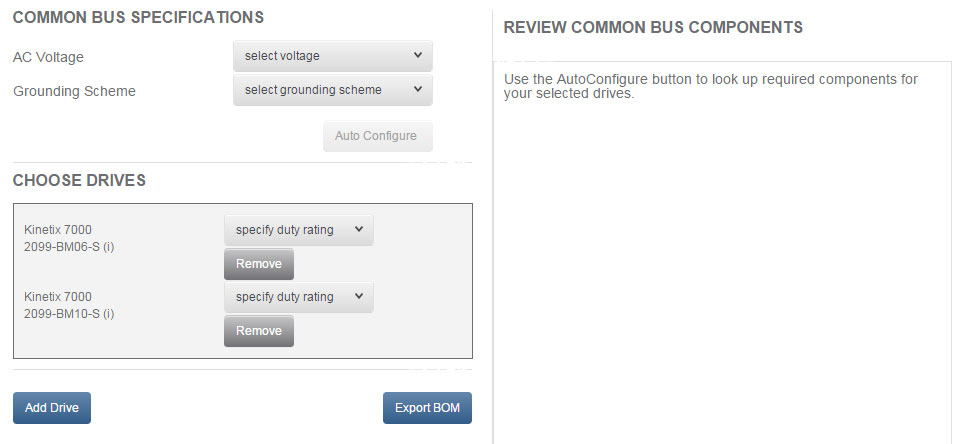Specify duty rating for 2099-BM06-S drive
Image resolution: width=964 pixels, height=444 pixels.
(x=298, y=230)
